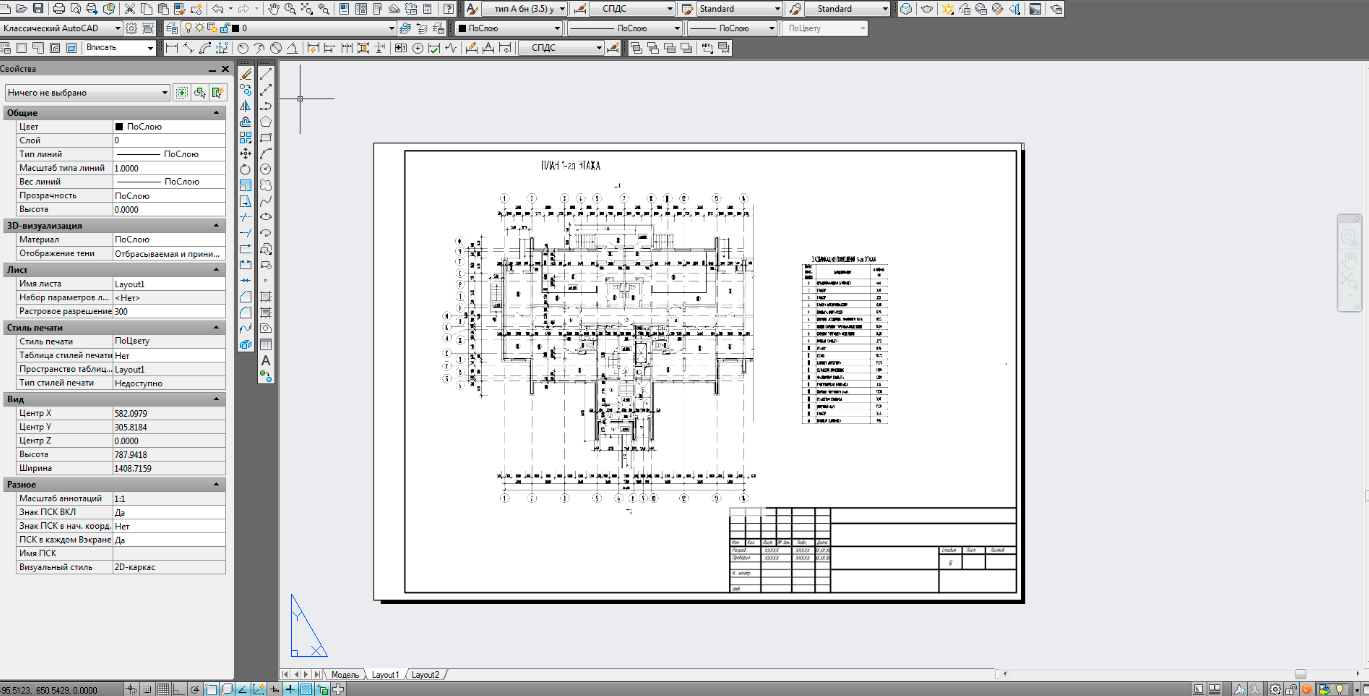1369x696 pixels.
Task: Collapse the 'Общие' properties section
Action: tap(217, 113)
